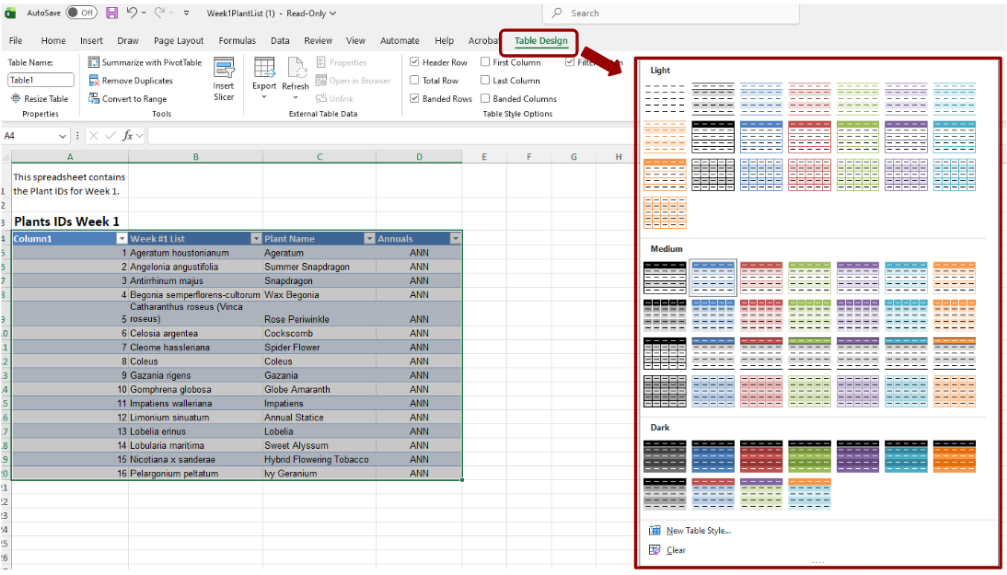Image resolution: width=1007 pixels, height=575 pixels.
Task: Switch to the Review tab
Action: pos(318,40)
